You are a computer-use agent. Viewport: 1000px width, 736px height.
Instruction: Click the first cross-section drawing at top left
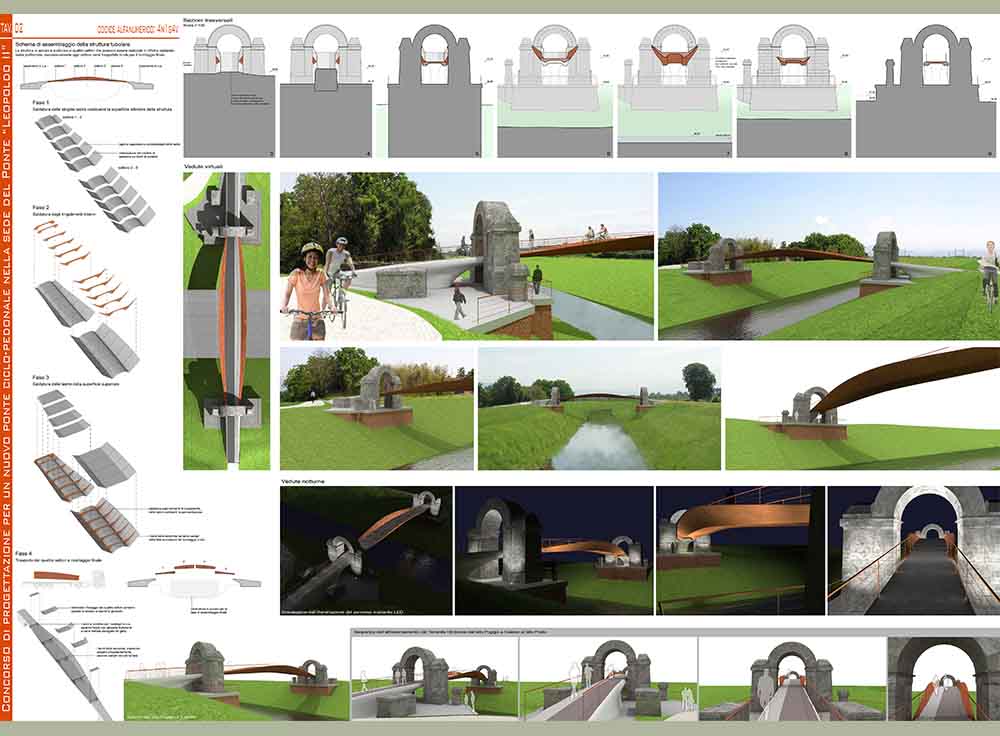[x=229, y=90]
